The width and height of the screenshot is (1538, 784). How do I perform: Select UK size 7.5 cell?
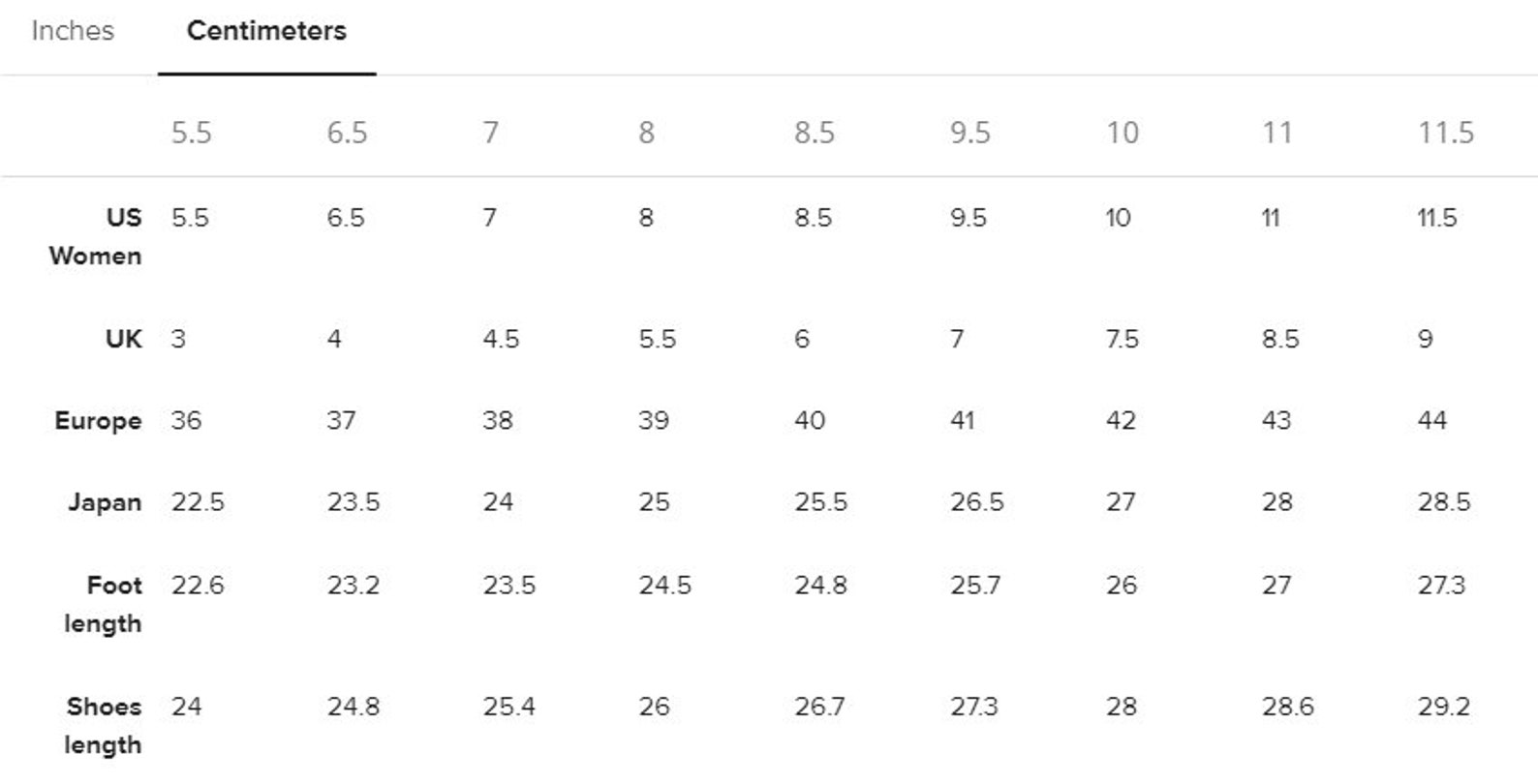[x=1122, y=339]
